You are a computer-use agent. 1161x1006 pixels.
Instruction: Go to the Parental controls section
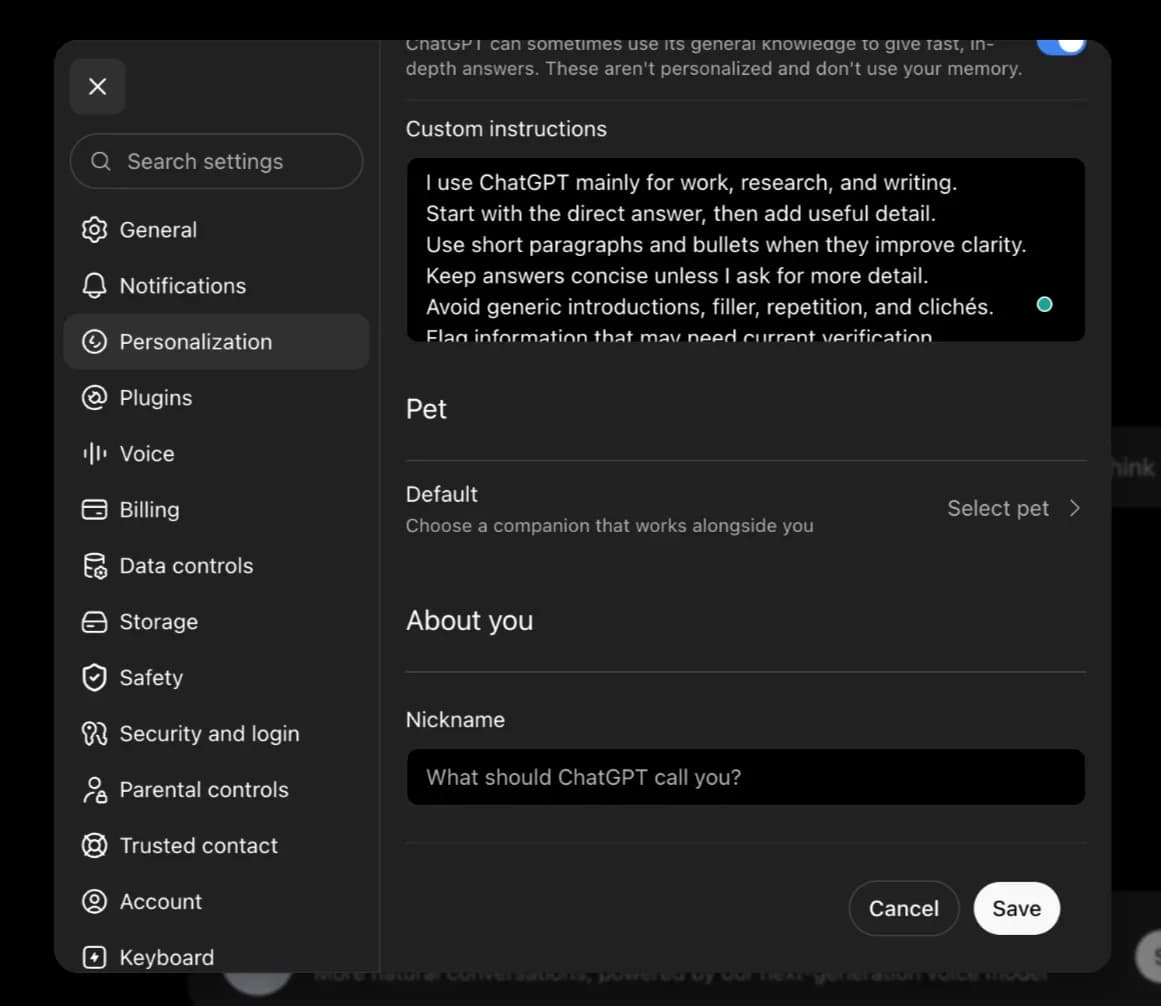pyautogui.click(x=216, y=789)
